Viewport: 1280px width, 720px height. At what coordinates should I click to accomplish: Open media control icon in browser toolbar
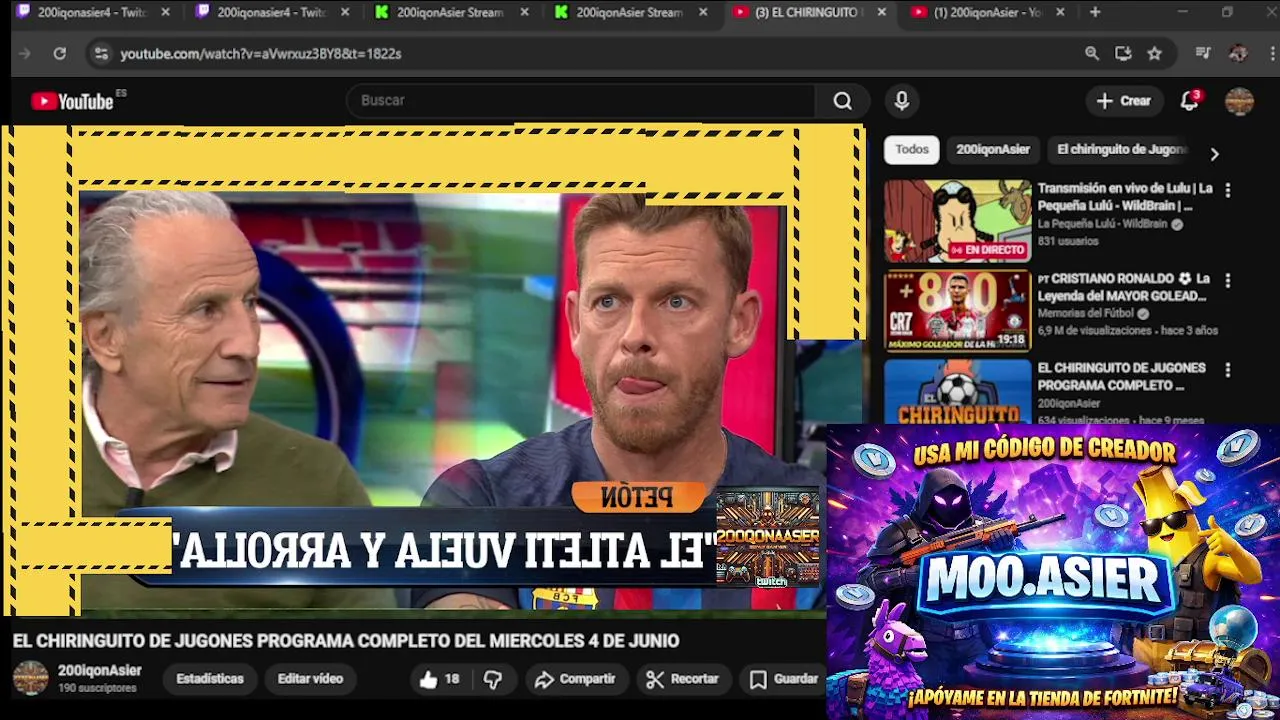pyautogui.click(x=1203, y=54)
